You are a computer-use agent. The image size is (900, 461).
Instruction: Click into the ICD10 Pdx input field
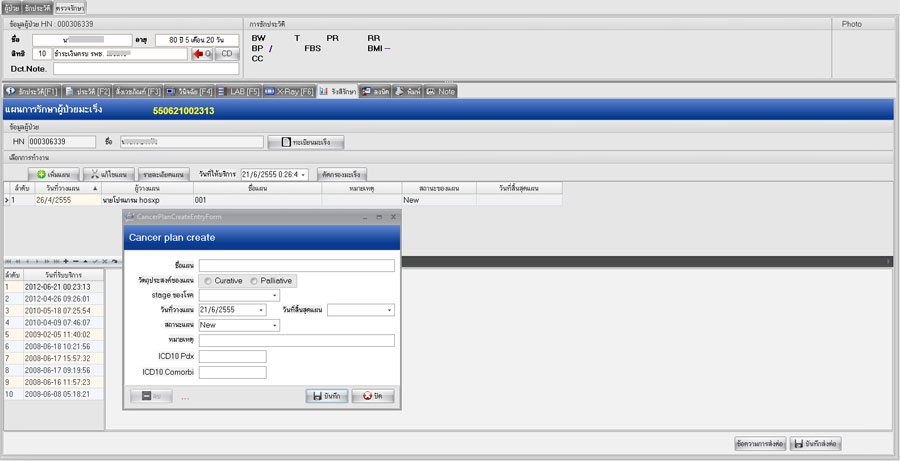[x=232, y=356]
